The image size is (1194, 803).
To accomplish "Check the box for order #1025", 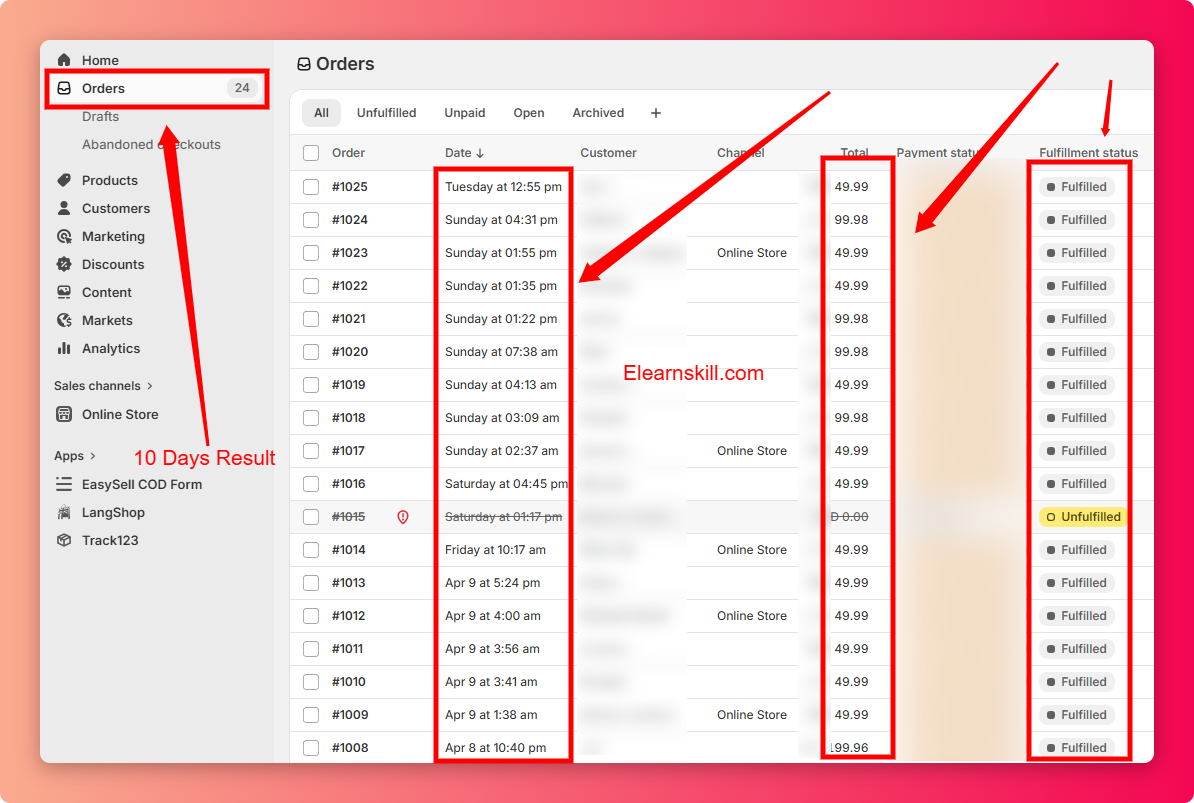I will click(x=311, y=187).
